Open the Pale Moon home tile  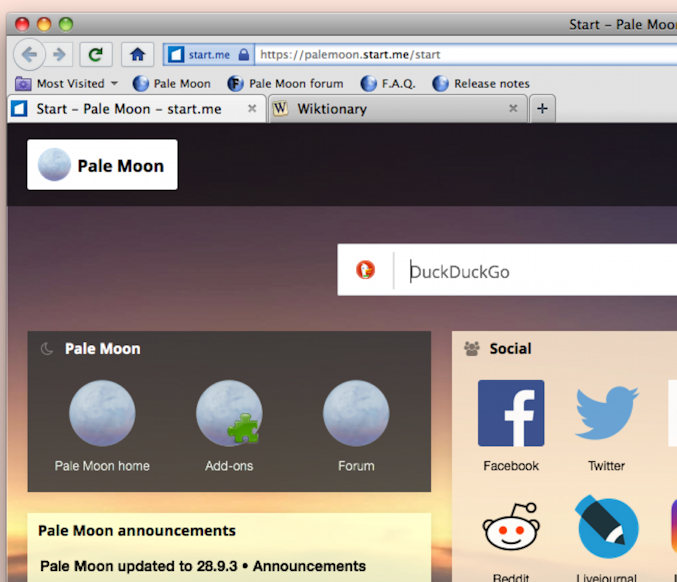coord(102,426)
